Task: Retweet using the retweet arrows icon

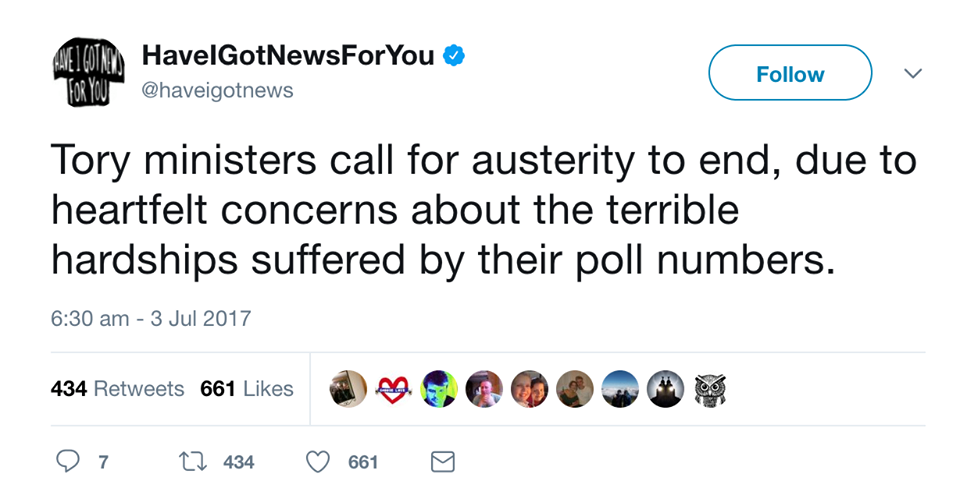Action: click(192, 461)
